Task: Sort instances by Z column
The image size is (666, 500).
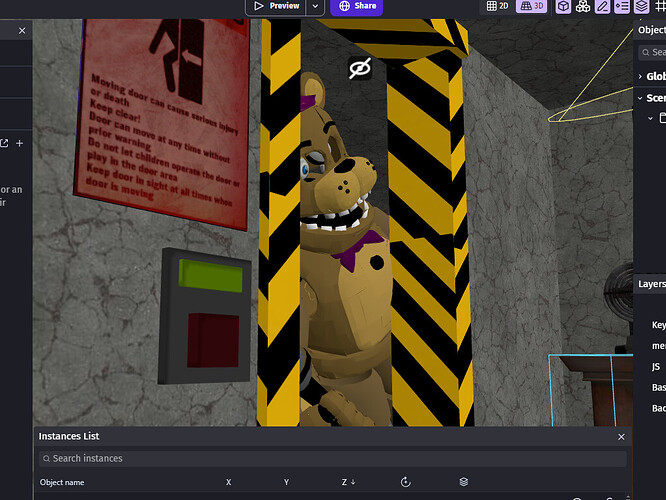Action: point(348,482)
